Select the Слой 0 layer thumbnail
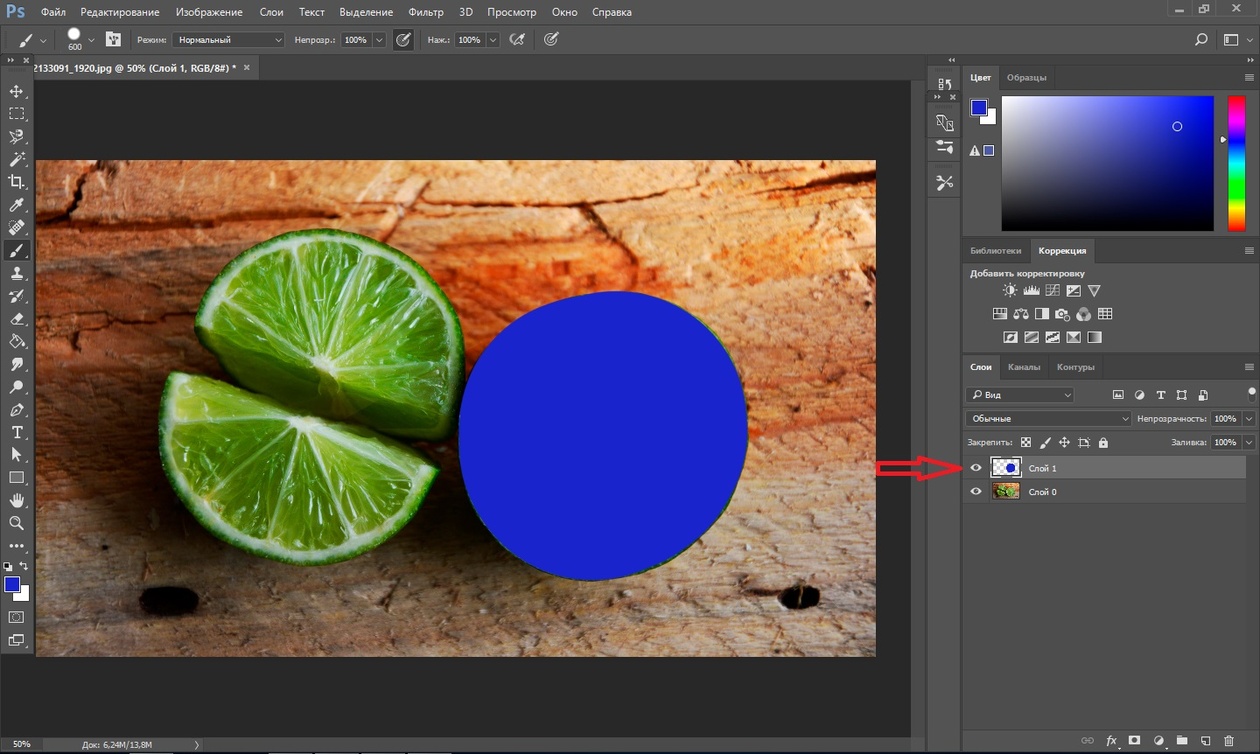This screenshot has width=1260, height=754. [1005, 492]
